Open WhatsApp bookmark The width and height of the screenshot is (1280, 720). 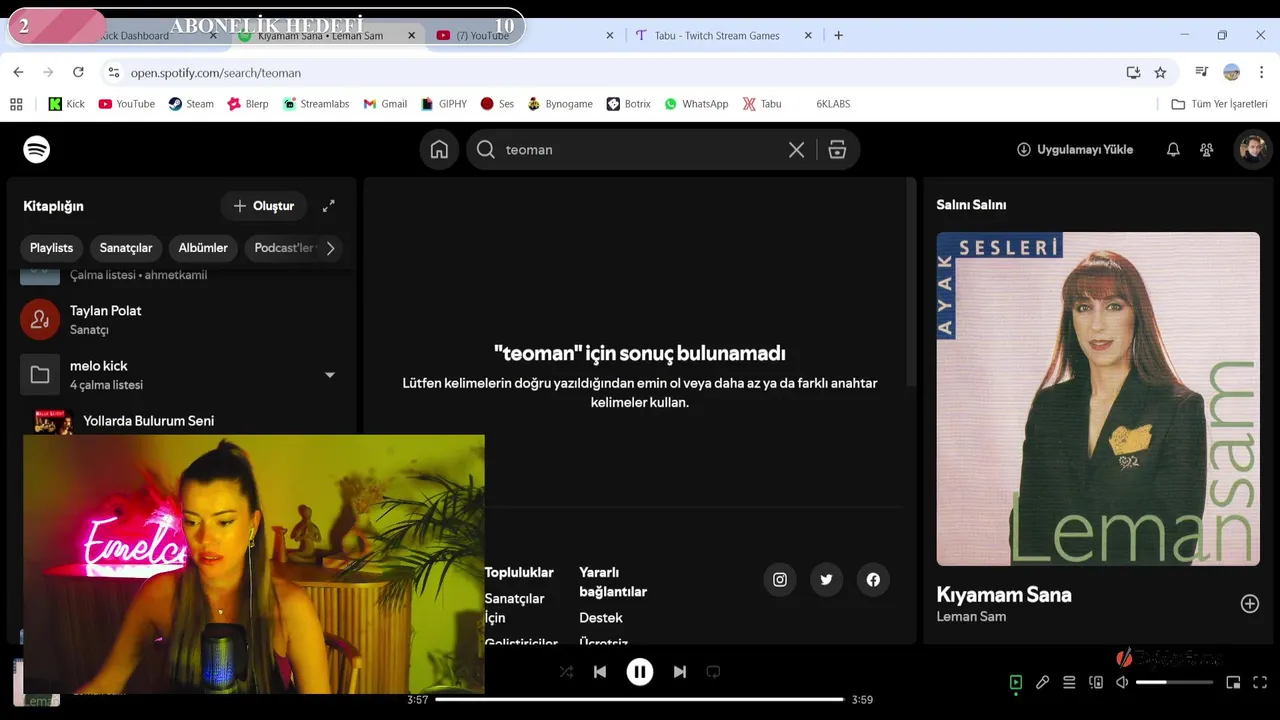pos(696,104)
